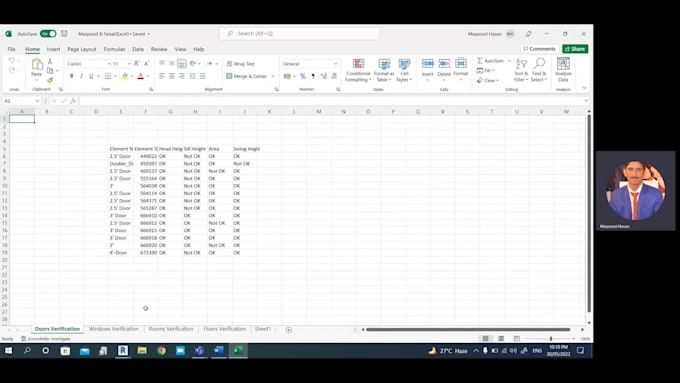Open the Merge & Center dropdown arrow
Viewport: 680px width, 383px height.
(x=273, y=76)
